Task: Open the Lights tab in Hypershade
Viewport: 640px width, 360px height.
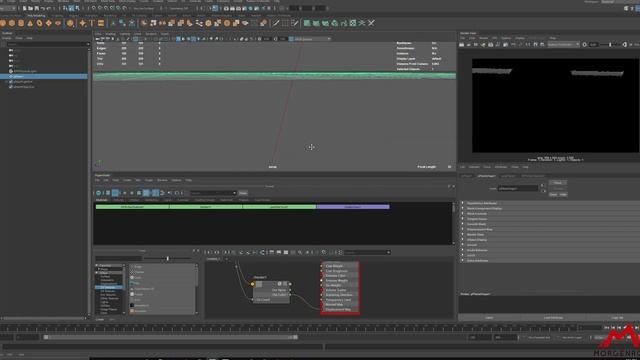Action: (168, 200)
